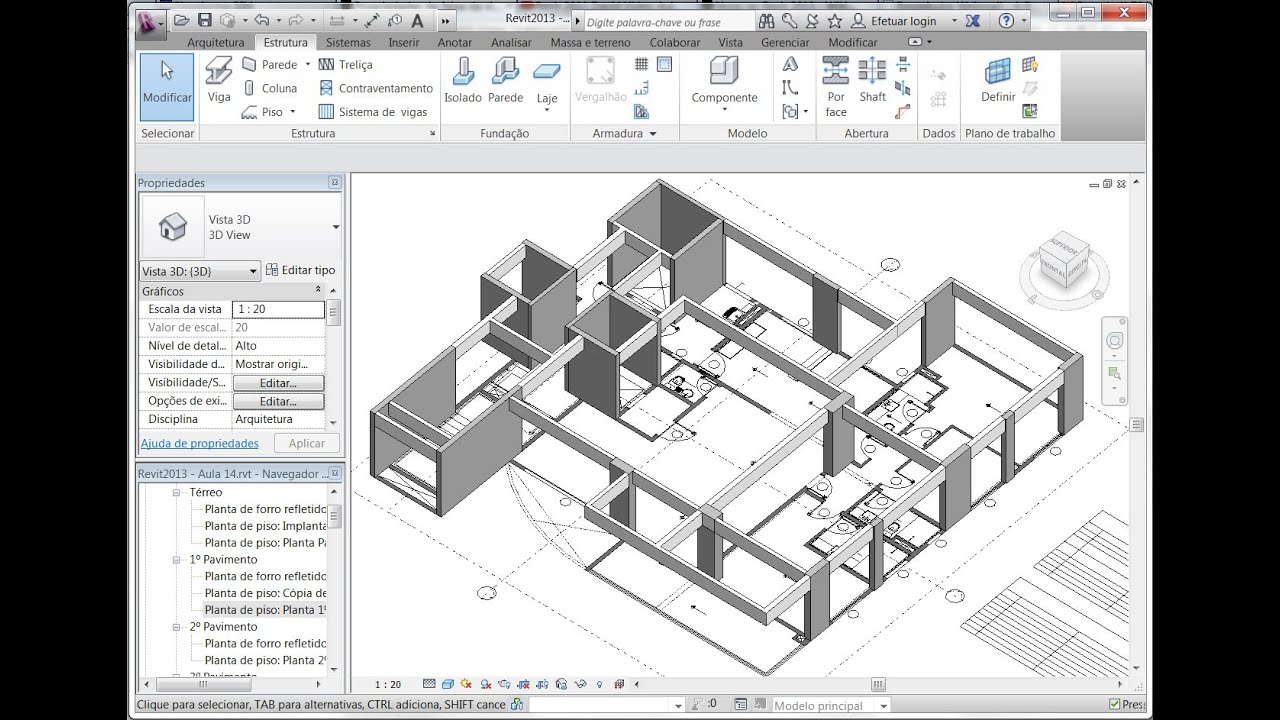
Task: Select the Treliça truss tool
Action: [x=345, y=64]
